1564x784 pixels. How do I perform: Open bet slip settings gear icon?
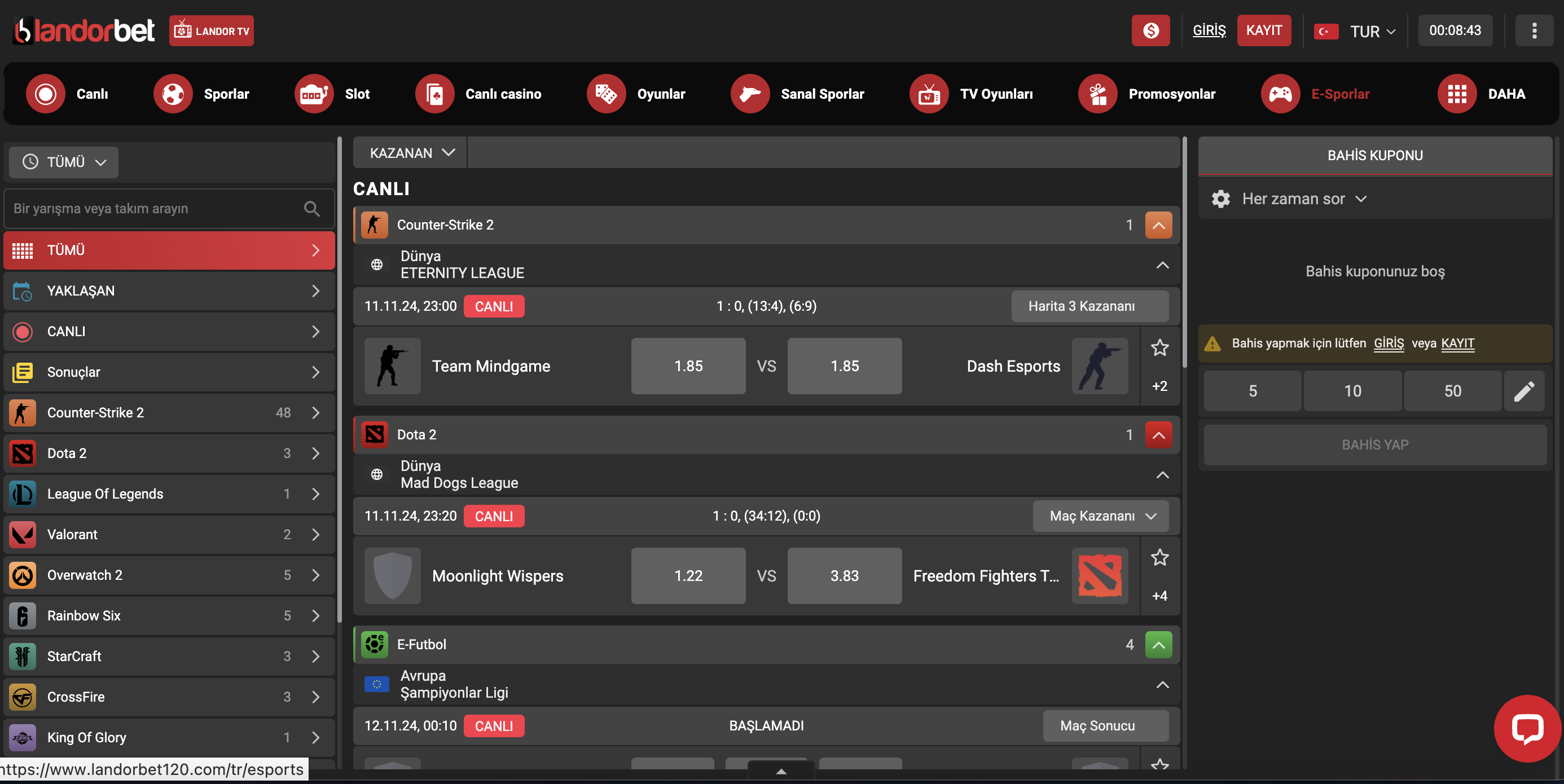(x=1220, y=199)
